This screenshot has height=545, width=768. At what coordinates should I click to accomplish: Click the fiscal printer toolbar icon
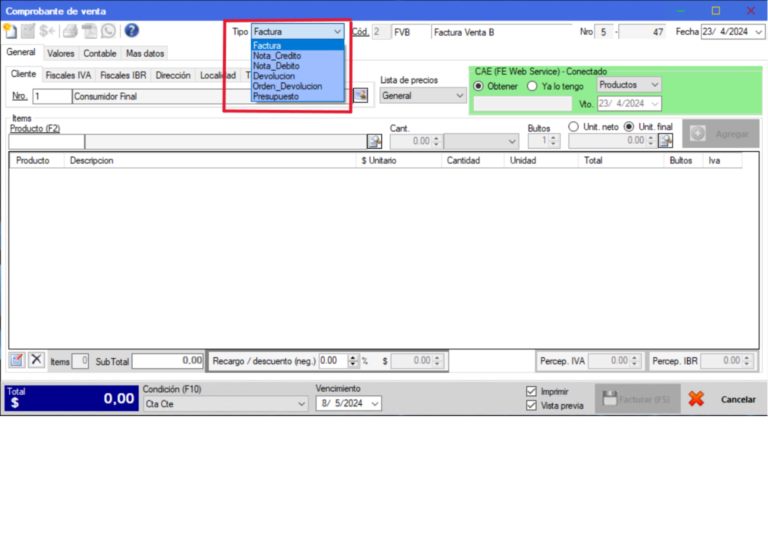tap(89, 31)
